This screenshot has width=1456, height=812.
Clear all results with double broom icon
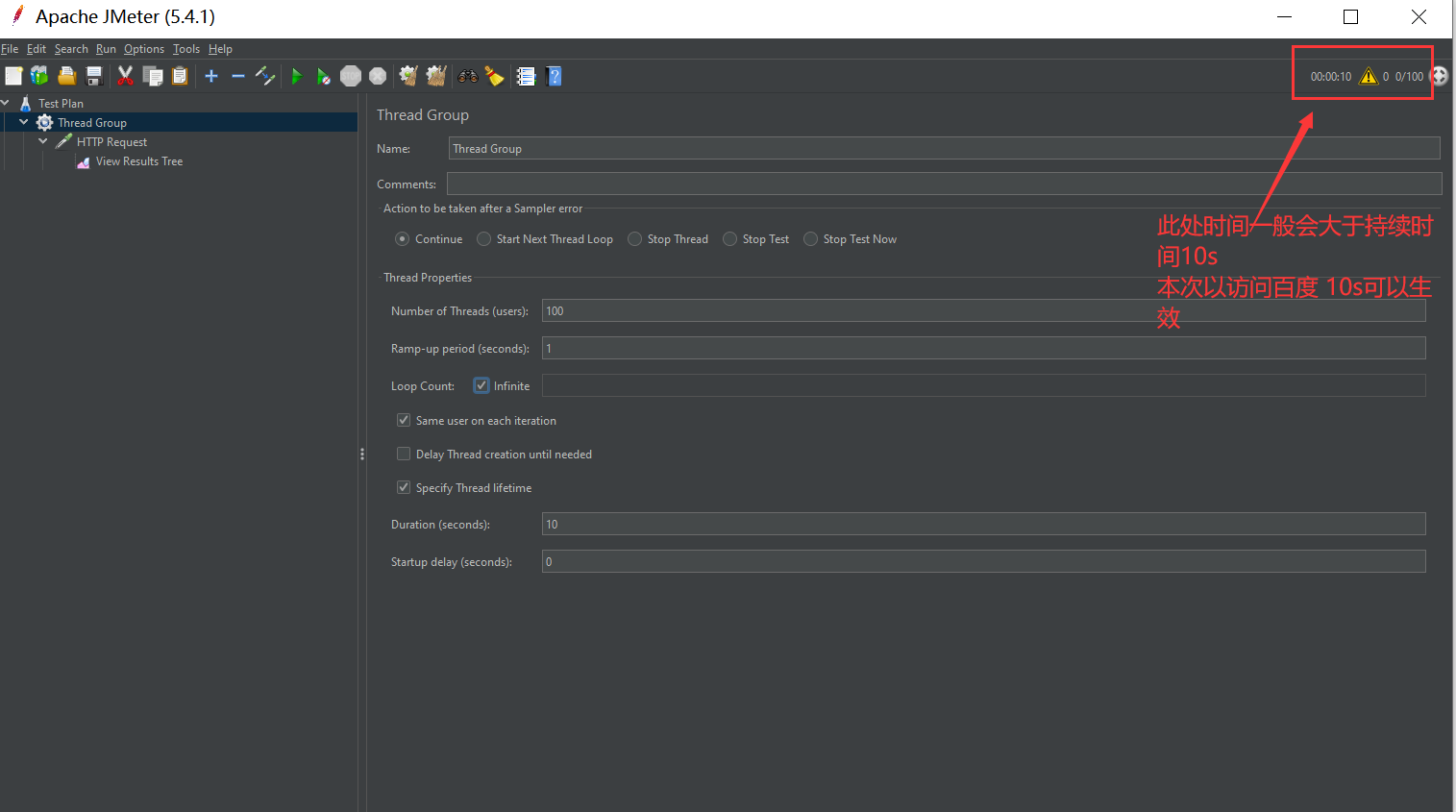point(436,76)
